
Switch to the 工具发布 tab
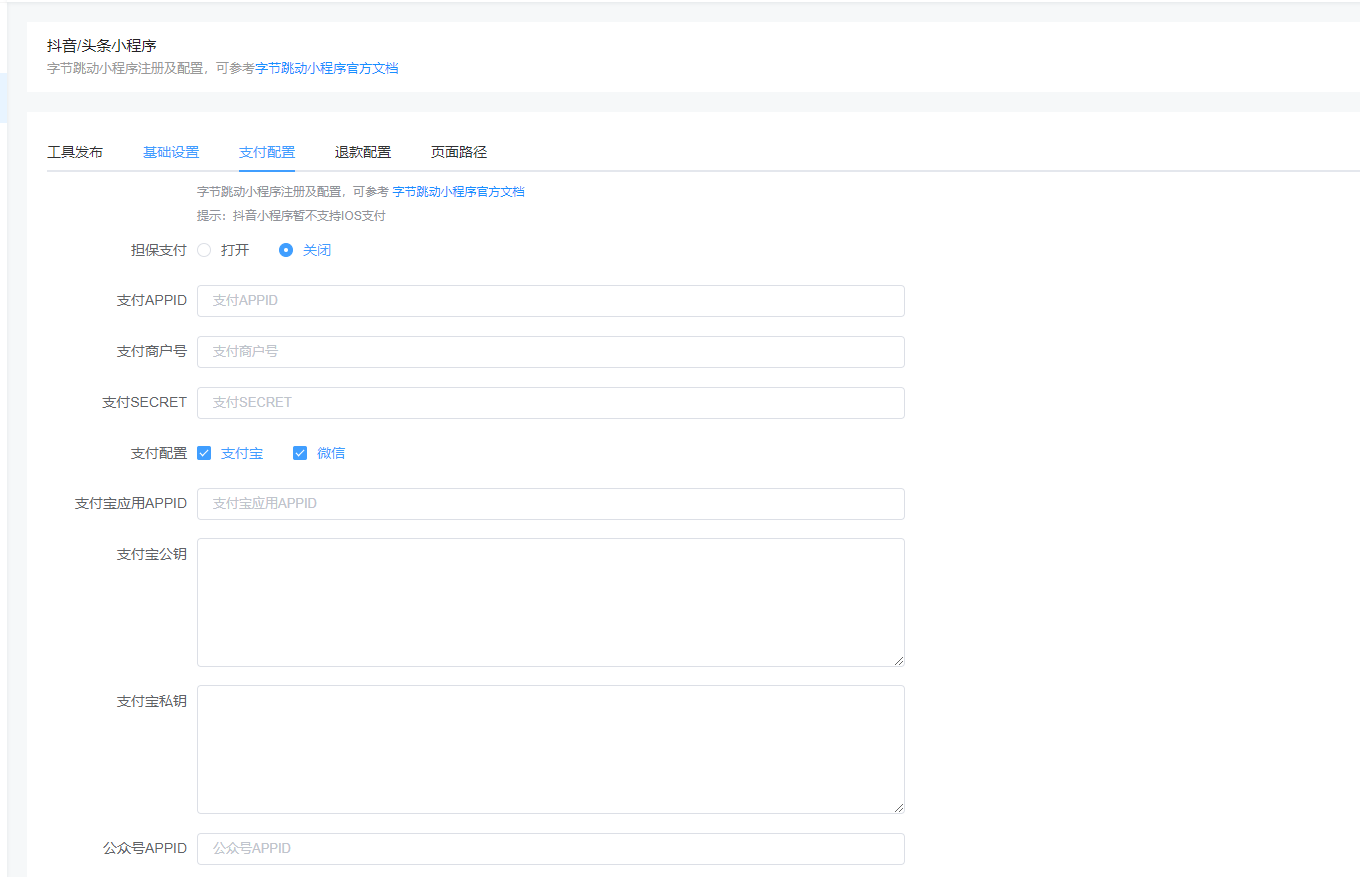coord(75,152)
